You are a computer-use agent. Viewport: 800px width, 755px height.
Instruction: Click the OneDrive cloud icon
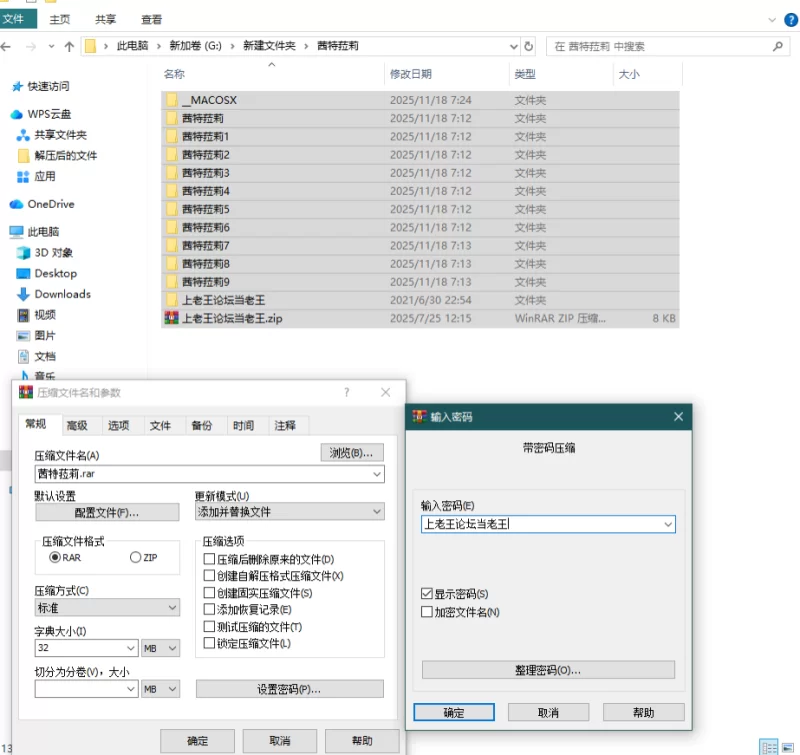click(x=16, y=204)
